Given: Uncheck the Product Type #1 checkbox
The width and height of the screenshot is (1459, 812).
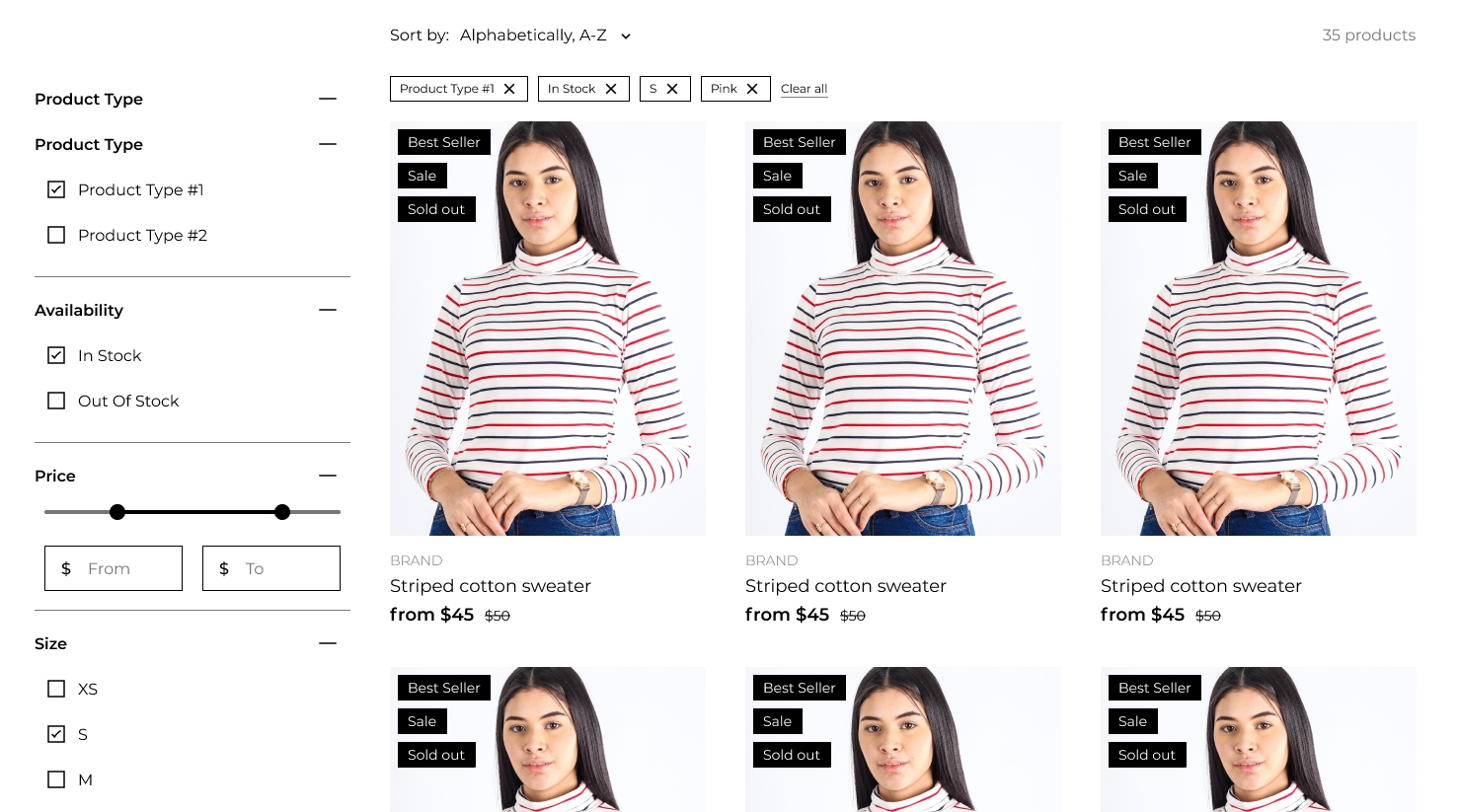Looking at the screenshot, I should point(56,189).
